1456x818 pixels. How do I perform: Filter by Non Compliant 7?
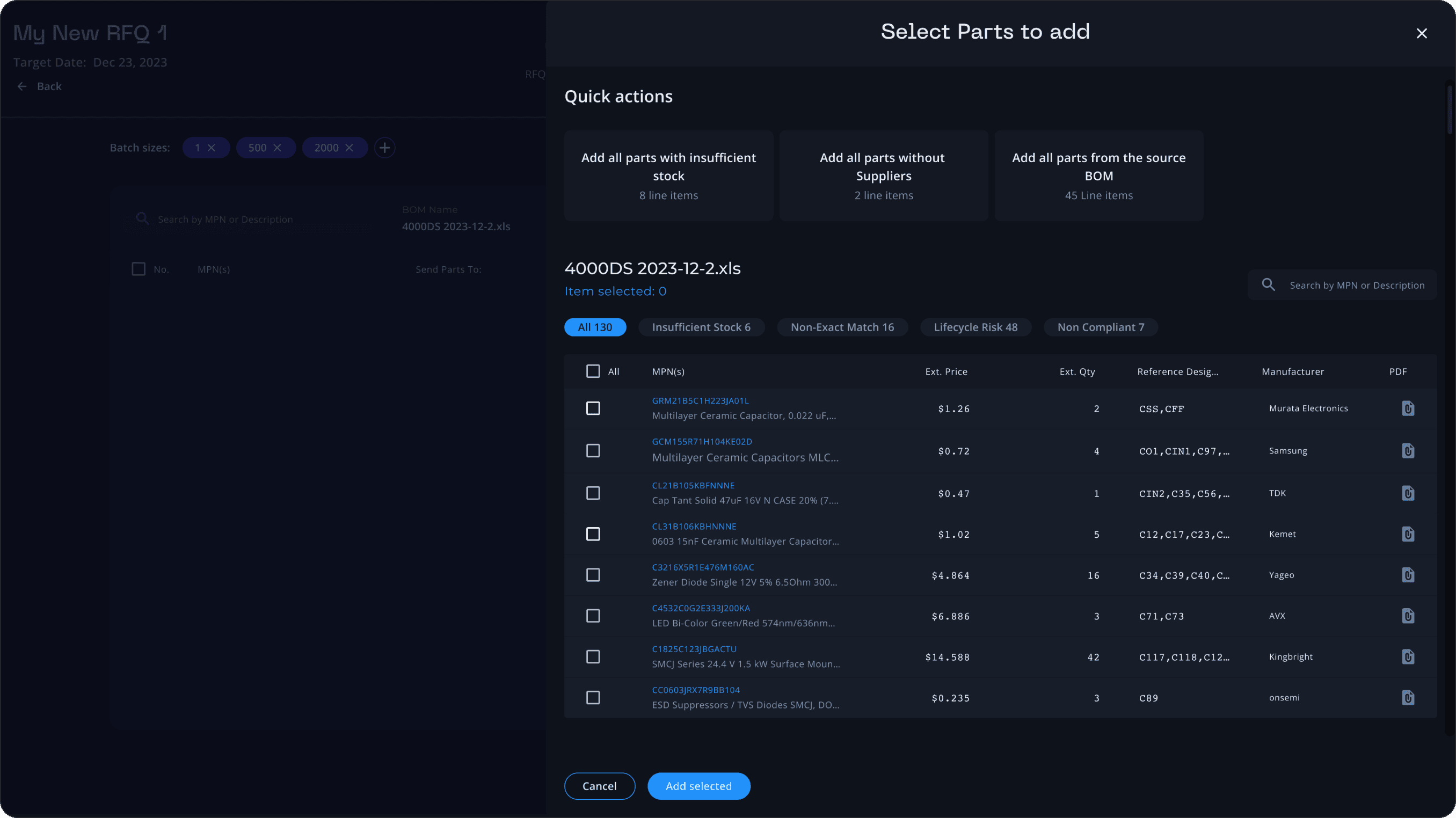click(x=1101, y=327)
